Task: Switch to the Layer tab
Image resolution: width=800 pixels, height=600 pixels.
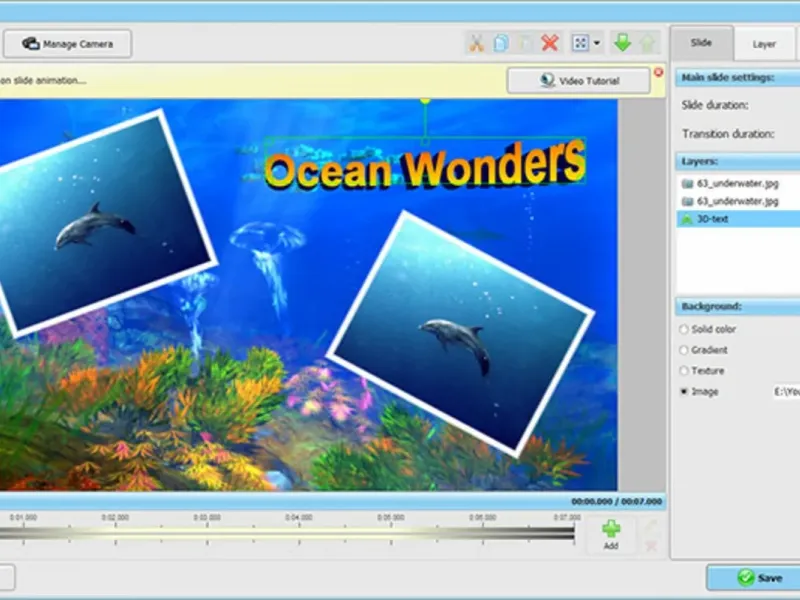Action: (764, 44)
